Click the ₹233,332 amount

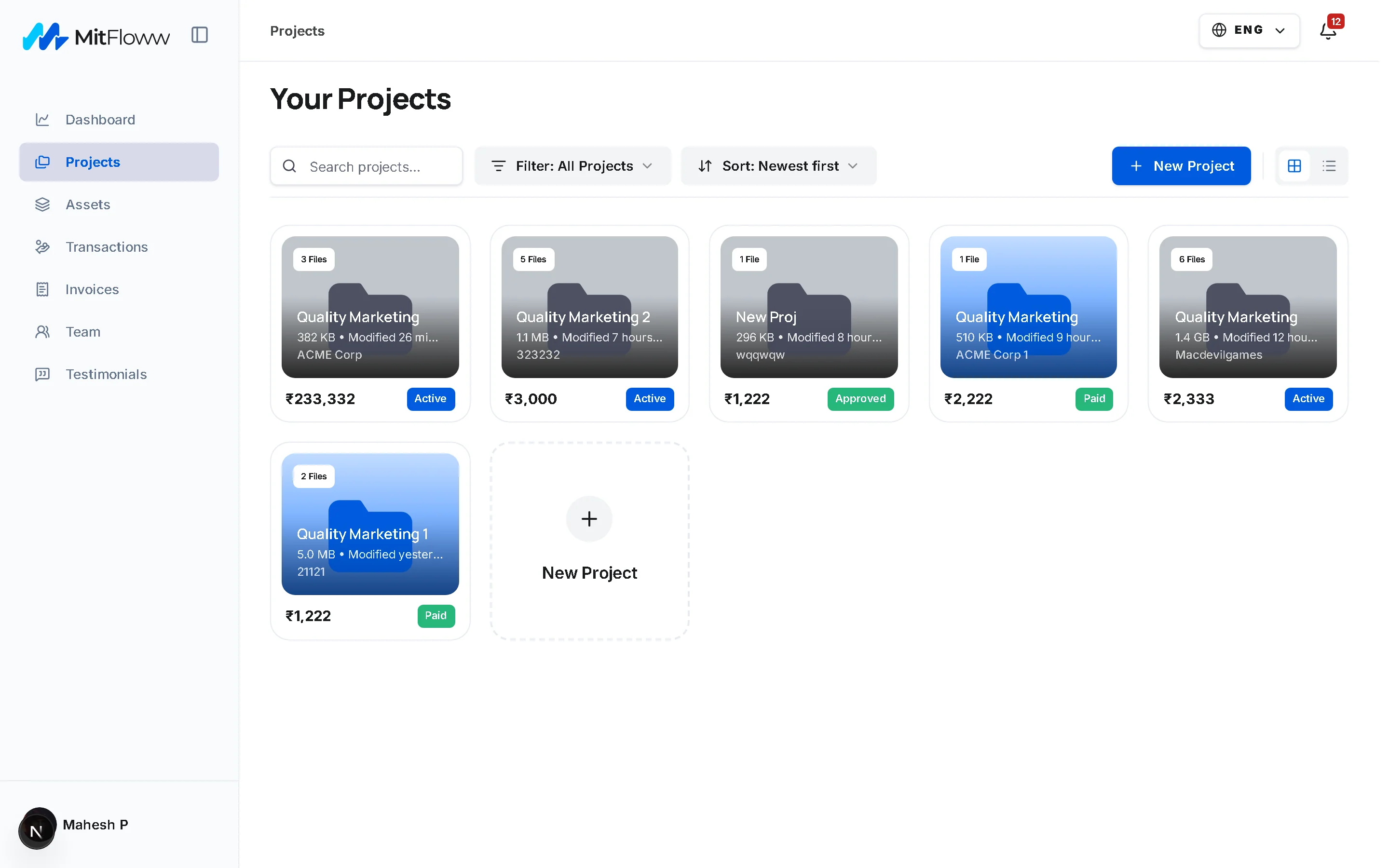(x=320, y=399)
